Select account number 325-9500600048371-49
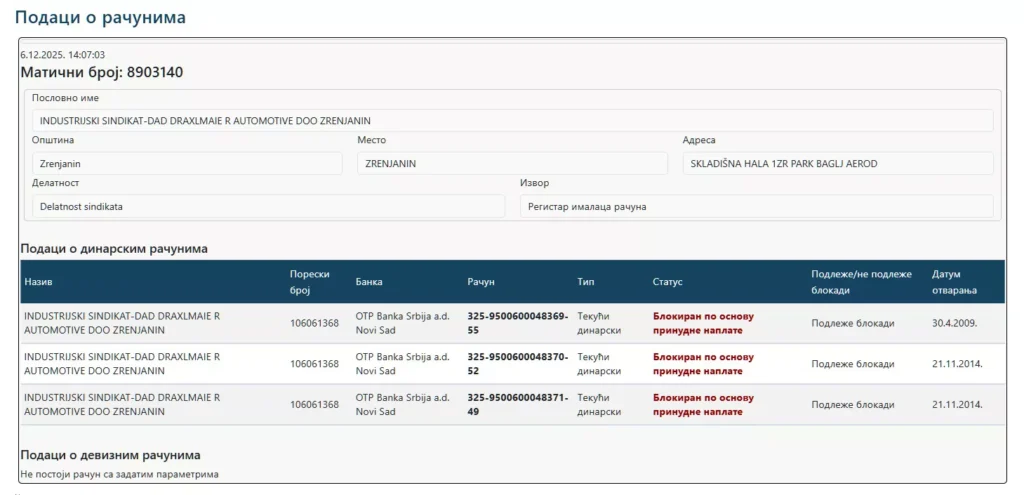The image size is (1024, 495). coord(518,405)
